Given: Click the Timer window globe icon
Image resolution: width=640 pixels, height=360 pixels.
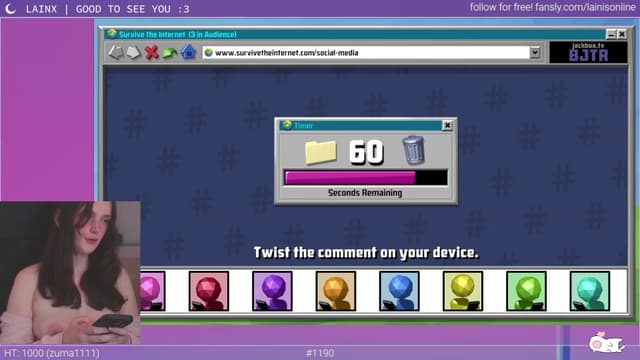Looking at the screenshot, I should pos(287,125).
